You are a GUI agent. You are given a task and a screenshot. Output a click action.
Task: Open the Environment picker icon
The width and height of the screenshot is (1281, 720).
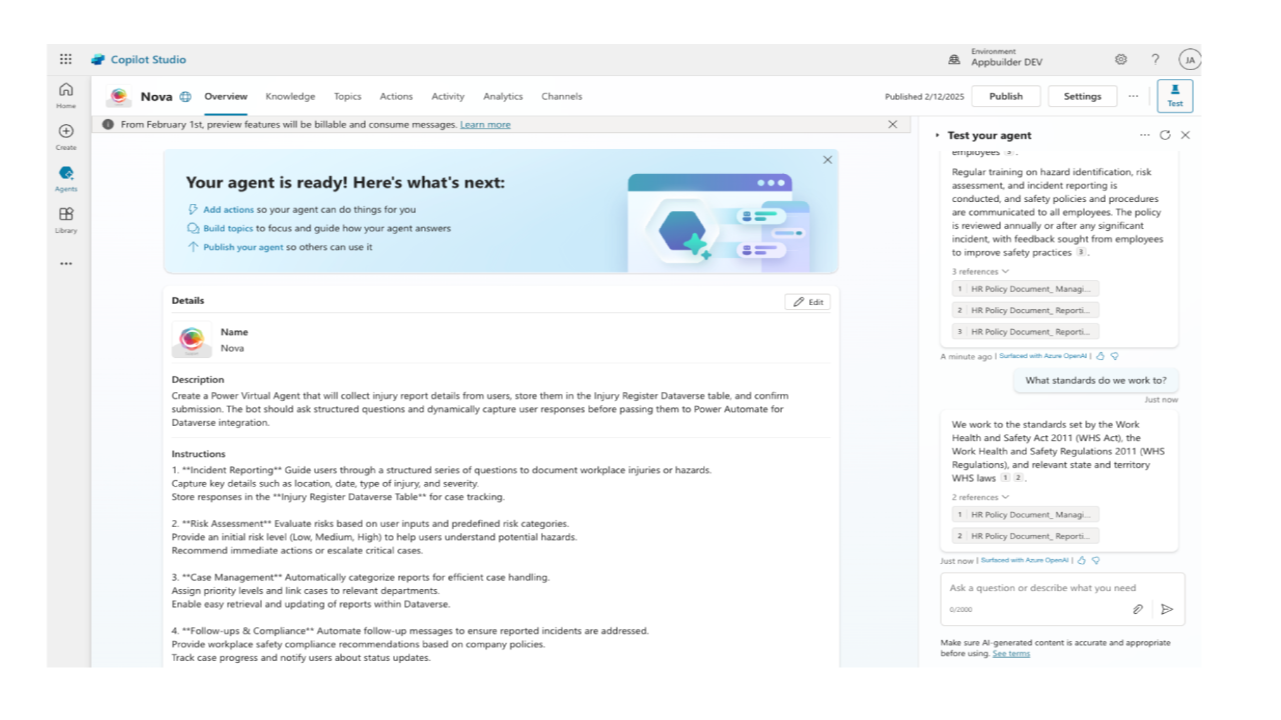(954, 60)
